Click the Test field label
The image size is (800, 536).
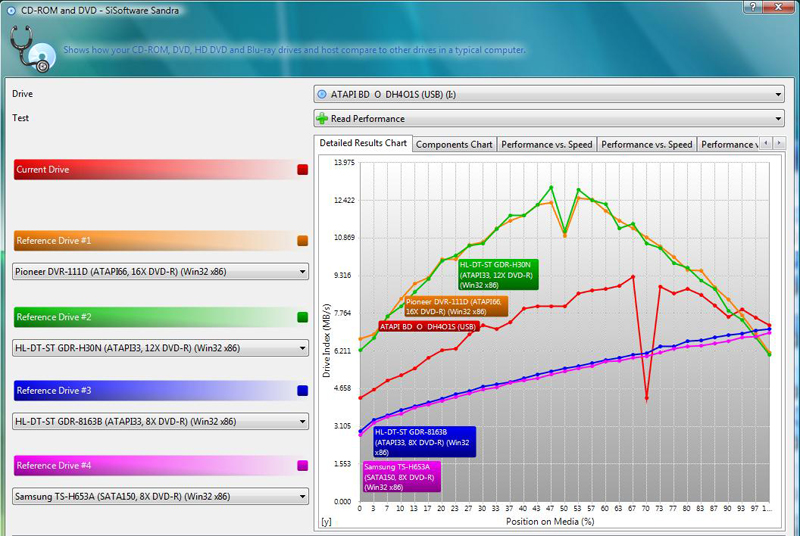20,118
